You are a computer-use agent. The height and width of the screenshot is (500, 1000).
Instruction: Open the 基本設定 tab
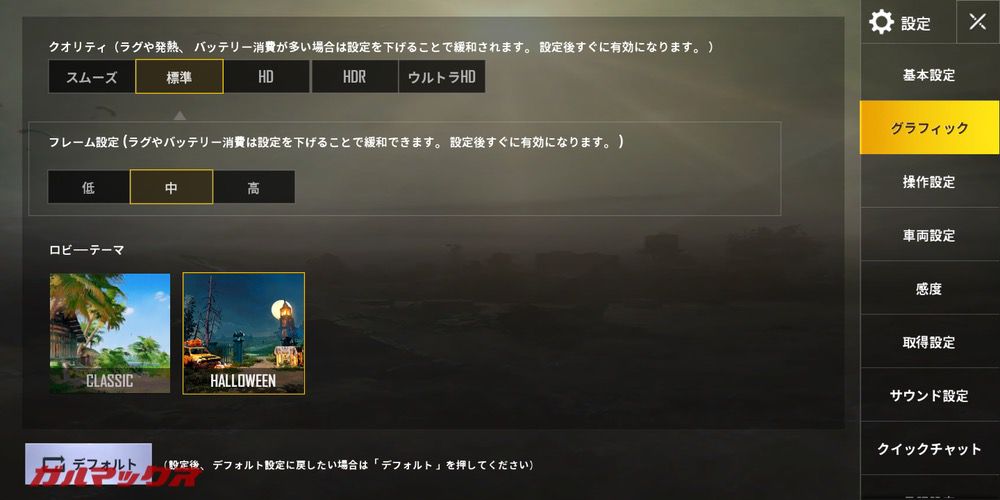click(x=929, y=75)
